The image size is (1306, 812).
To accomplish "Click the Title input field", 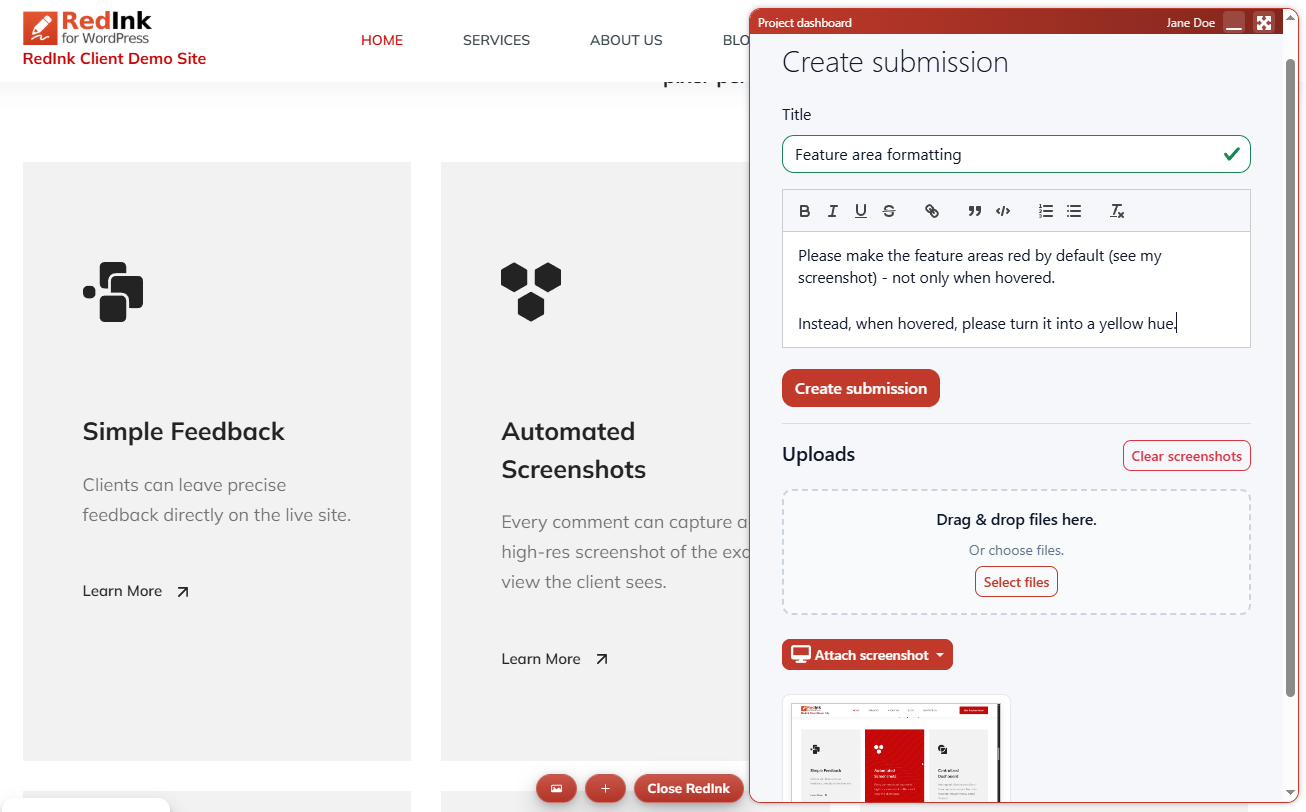I will tap(1000, 154).
